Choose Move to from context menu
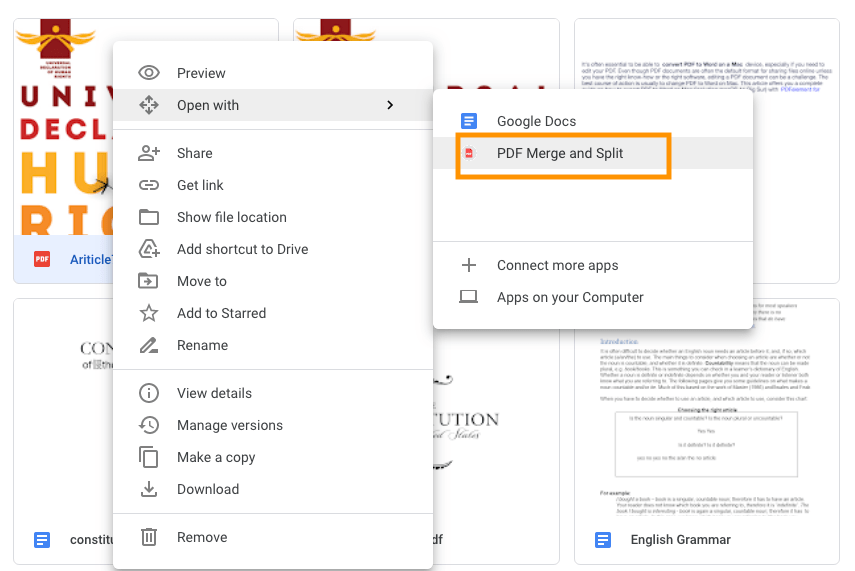This screenshot has width=855, height=571. (201, 281)
